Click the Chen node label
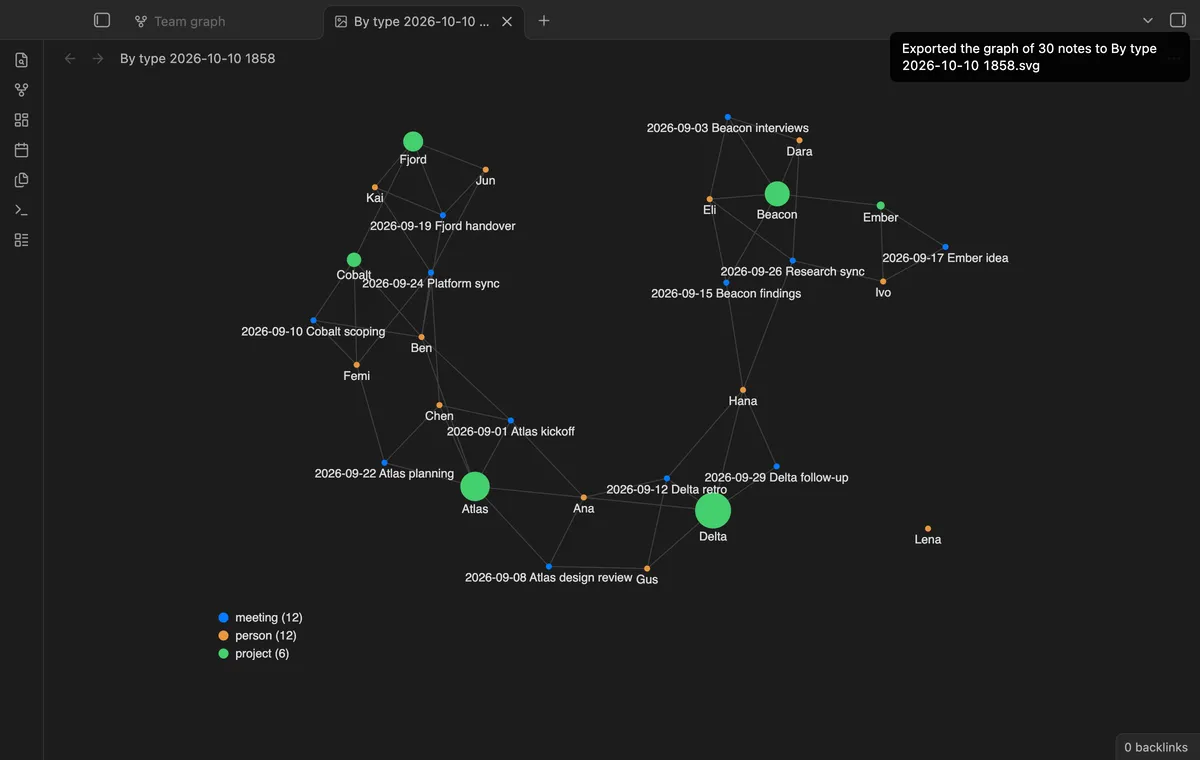 (x=439, y=416)
